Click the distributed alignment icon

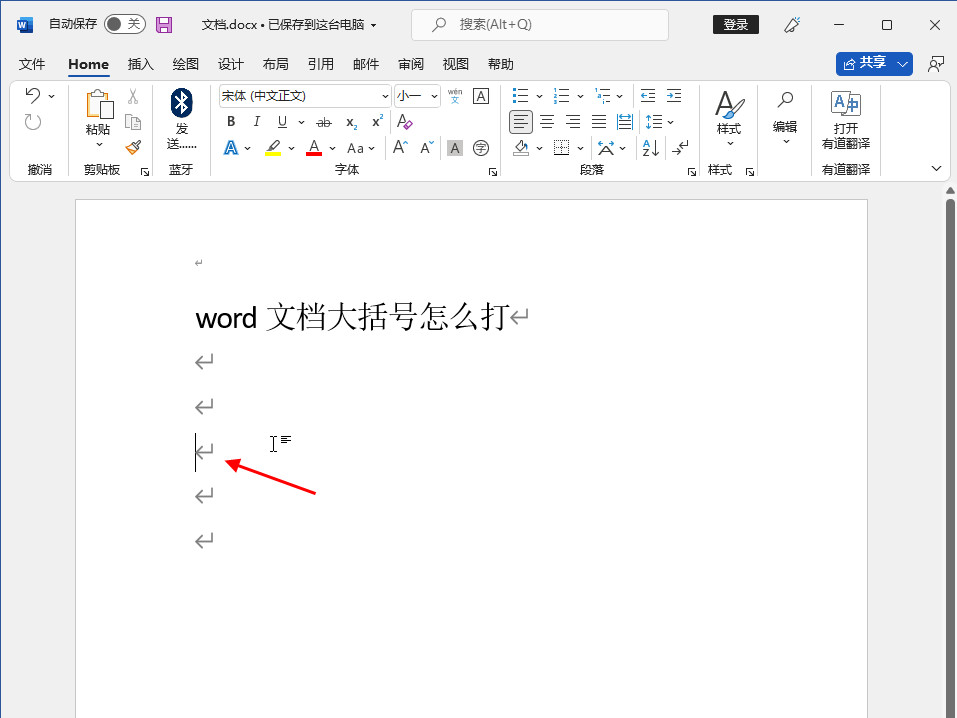625,122
